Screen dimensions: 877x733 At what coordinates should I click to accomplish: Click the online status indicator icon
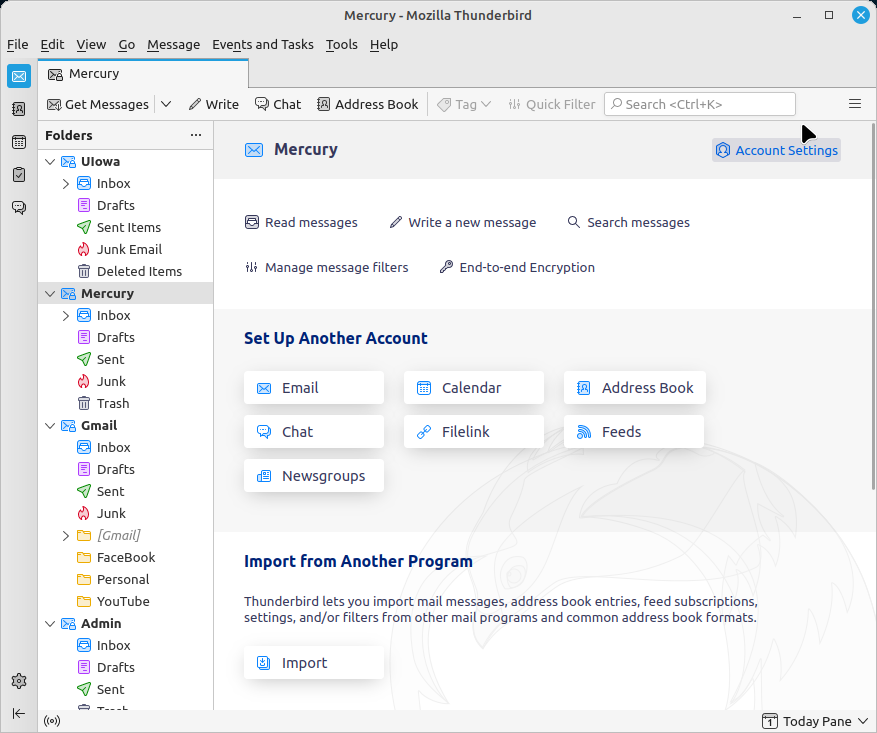(52, 721)
